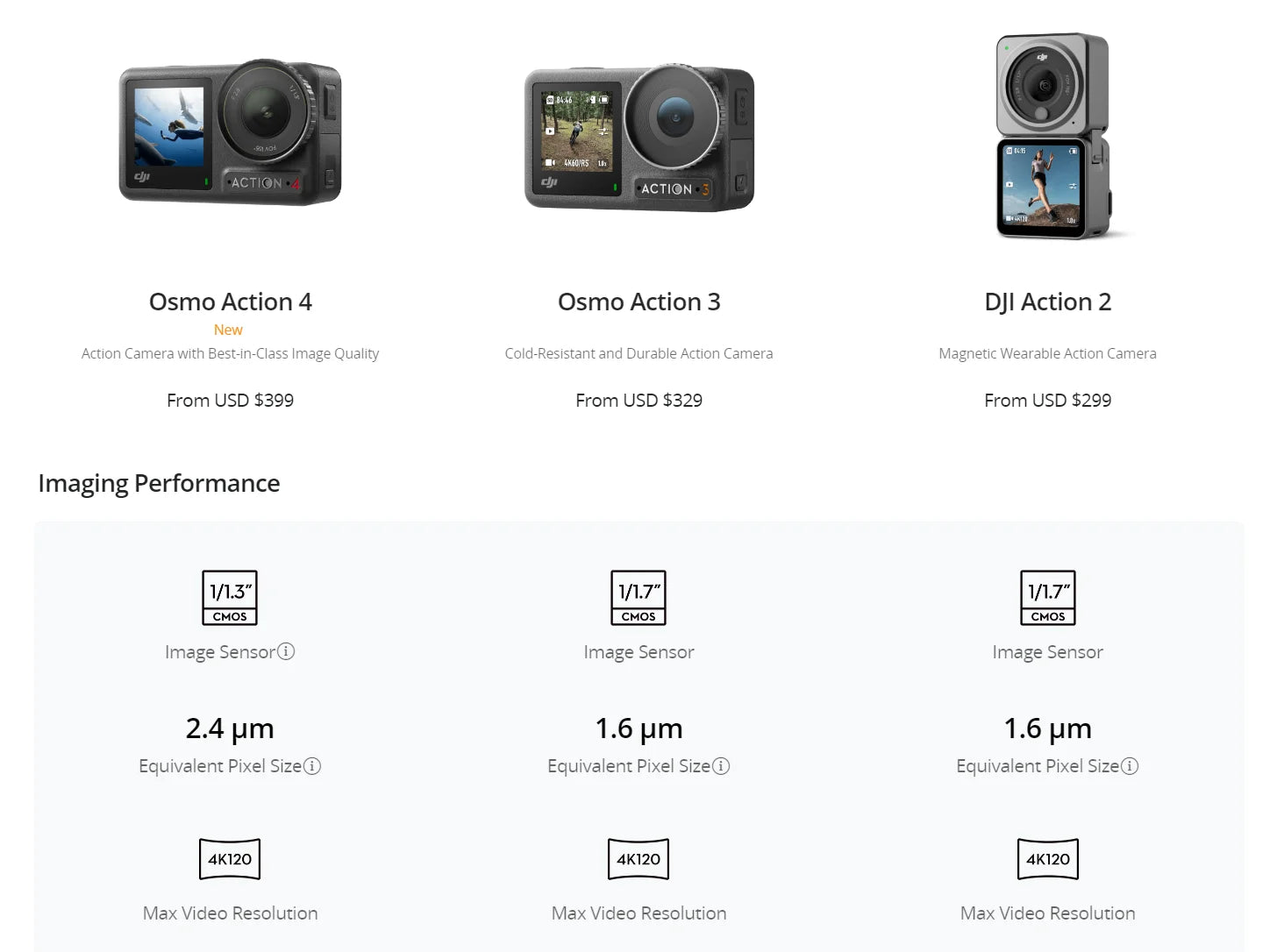The height and width of the screenshot is (952, 1277).
Task: Click the DJI Action 2 title link
Action: 1047,302
